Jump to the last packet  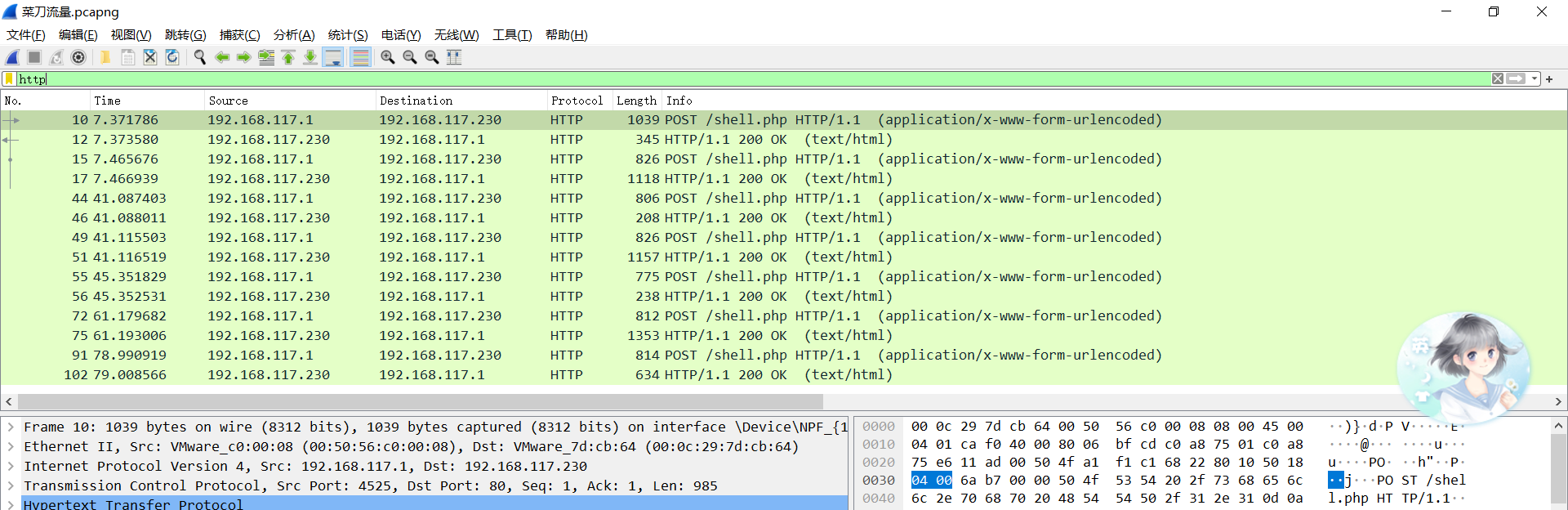pos(310,57)
